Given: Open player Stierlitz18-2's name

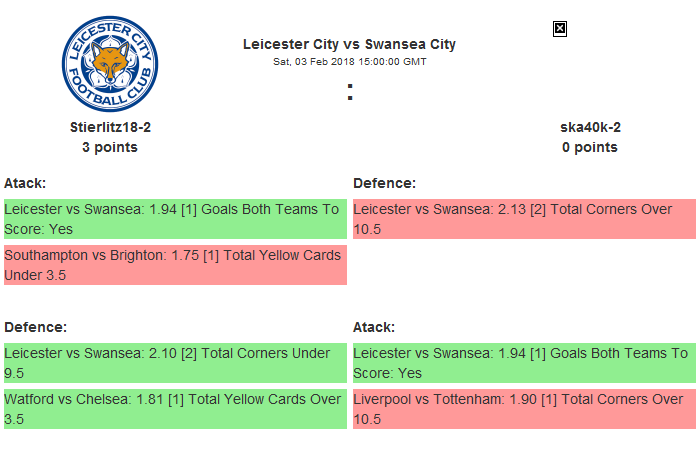Looking at the screenshot, I should point(110,127).
